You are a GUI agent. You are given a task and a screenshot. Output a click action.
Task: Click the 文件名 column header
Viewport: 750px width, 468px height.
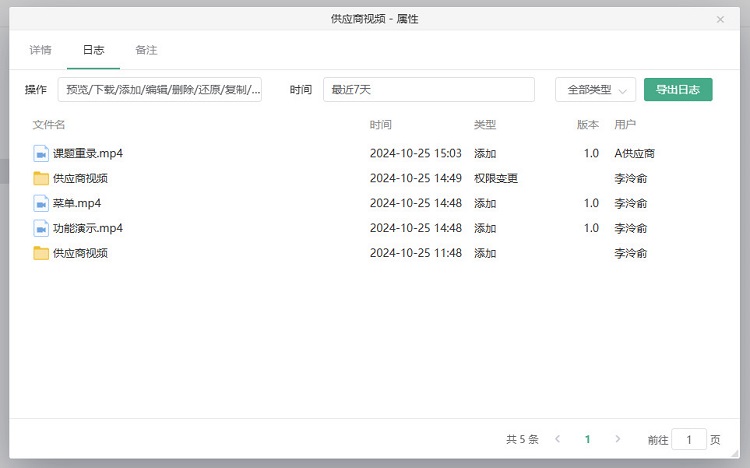[x=49, y=125]
